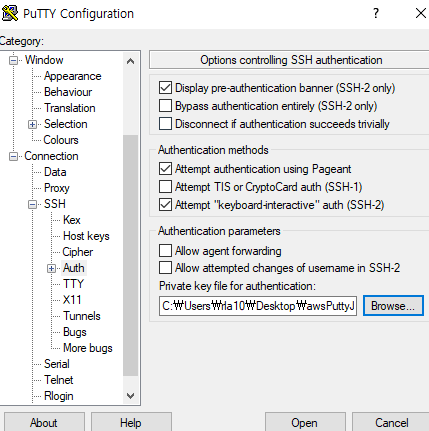Collapse the Window tree node

[x=13, y=60]
